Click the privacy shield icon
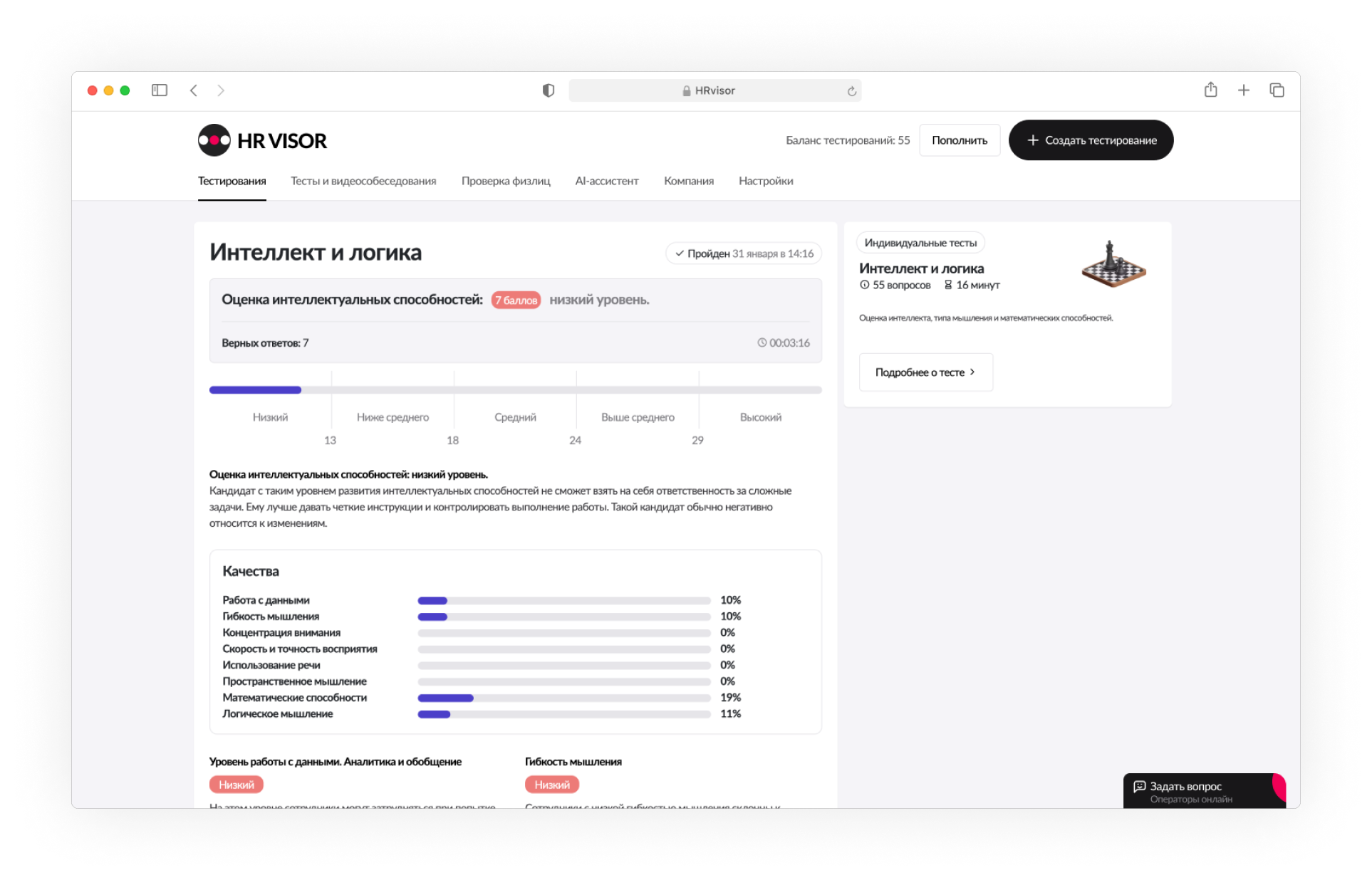The width and height of the screenshot is (1372, 880). click(x=548, y=90)
